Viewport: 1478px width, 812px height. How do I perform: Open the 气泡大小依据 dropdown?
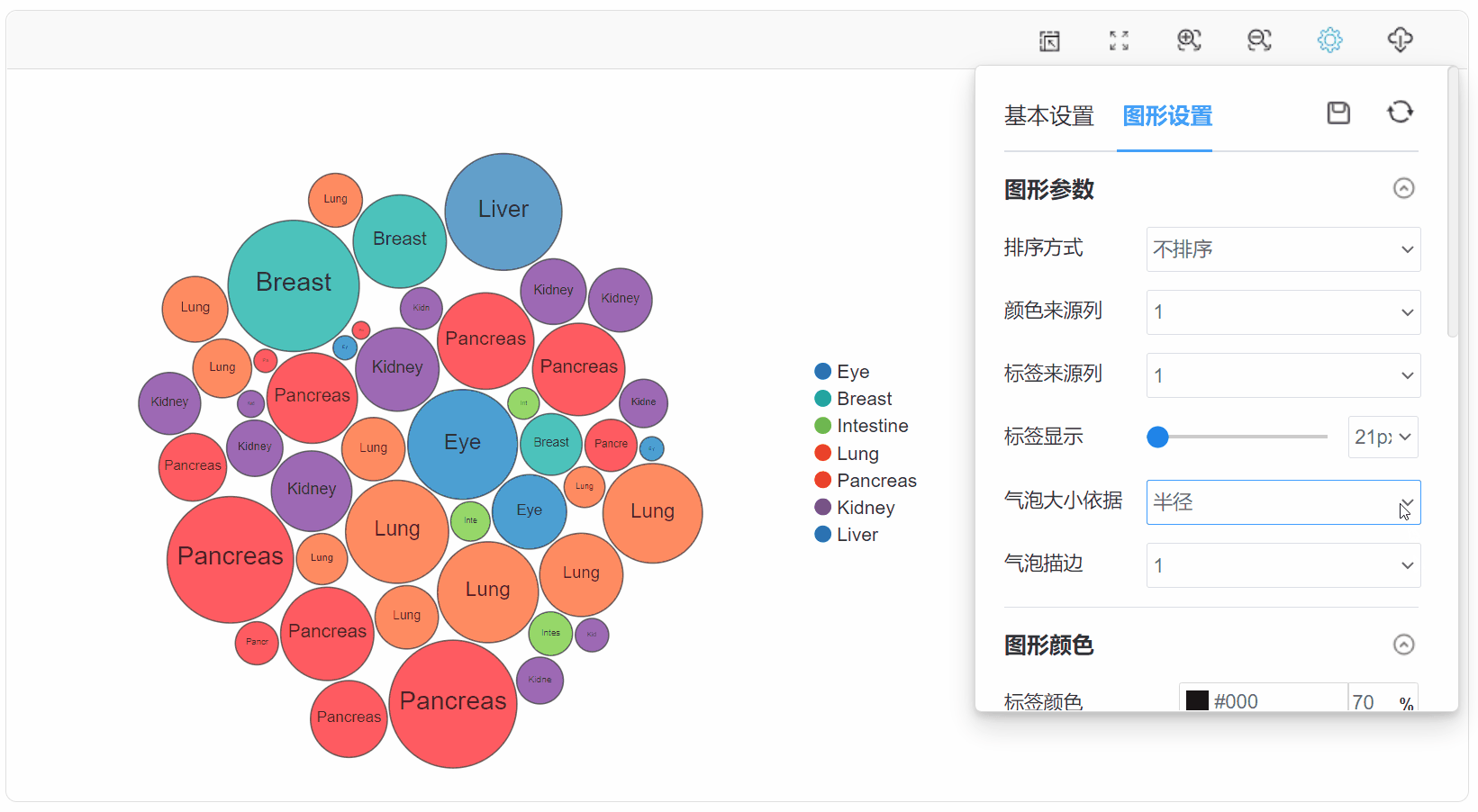coord(1283,502)
